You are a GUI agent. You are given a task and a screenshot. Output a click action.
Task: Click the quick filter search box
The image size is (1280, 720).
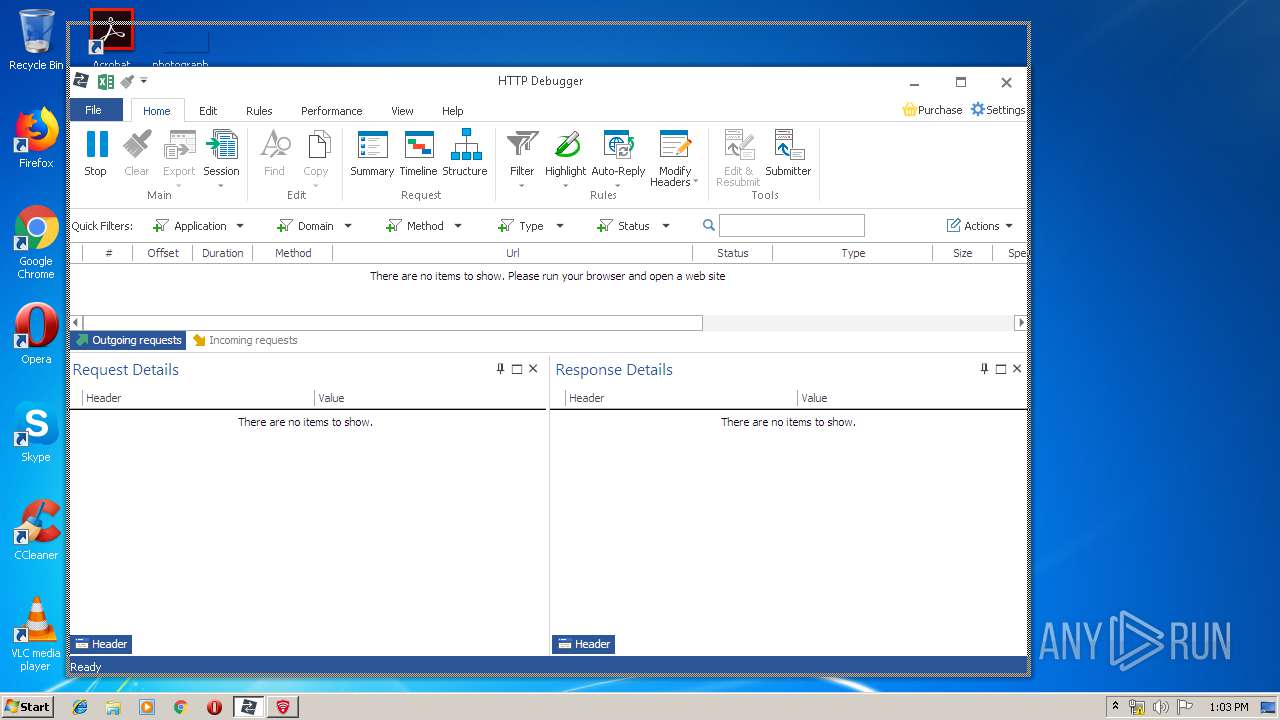pos(792,226)
